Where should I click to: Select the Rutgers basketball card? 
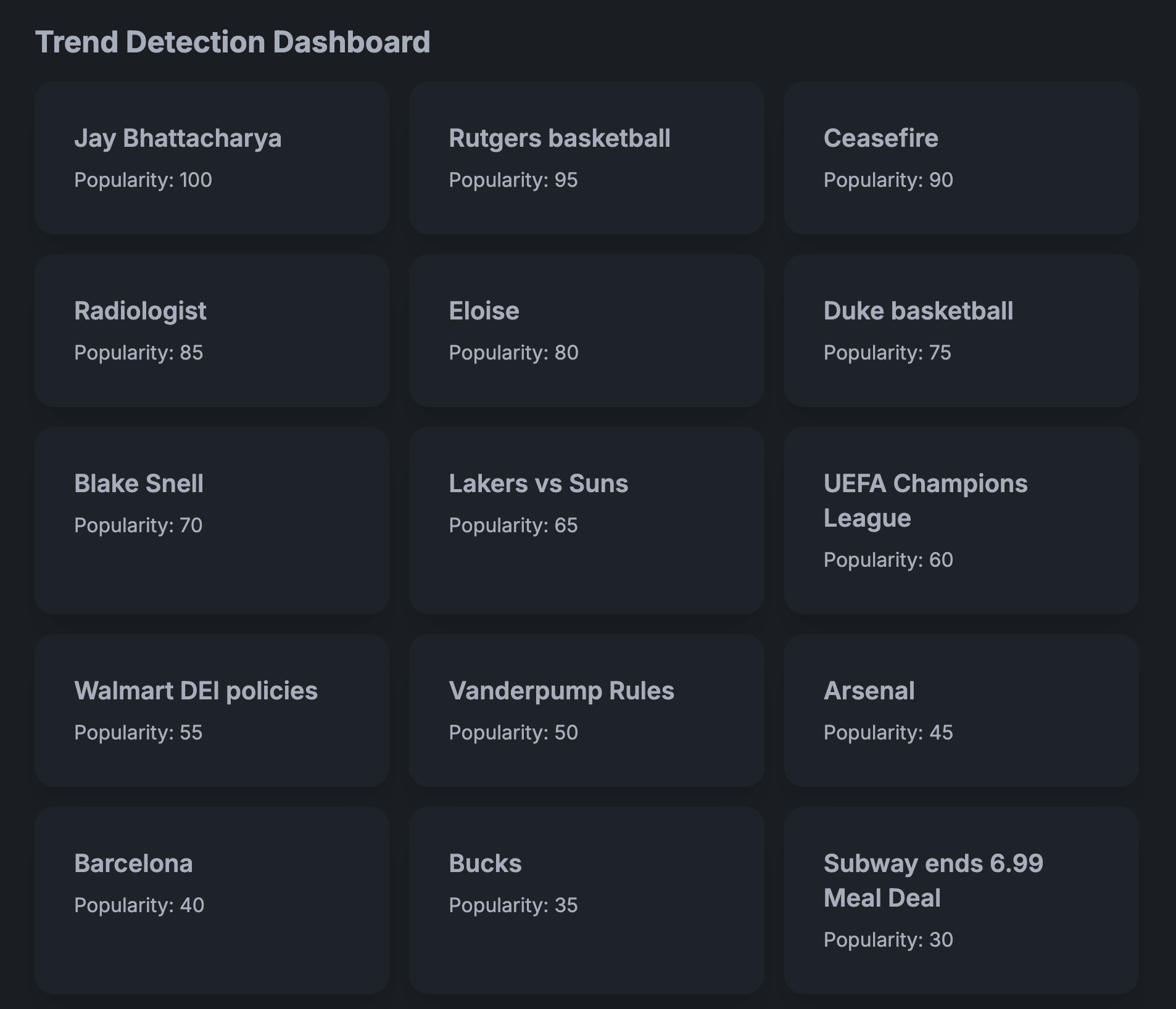[x=586, y=158]
